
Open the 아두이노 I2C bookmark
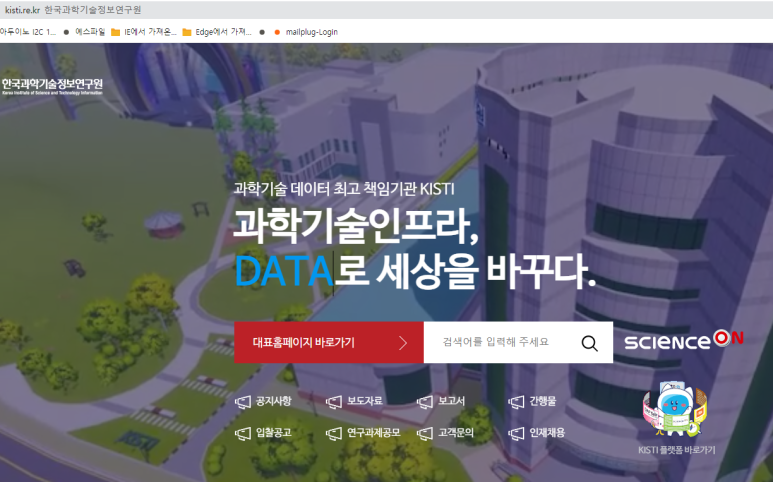click(x=28, y=32)
